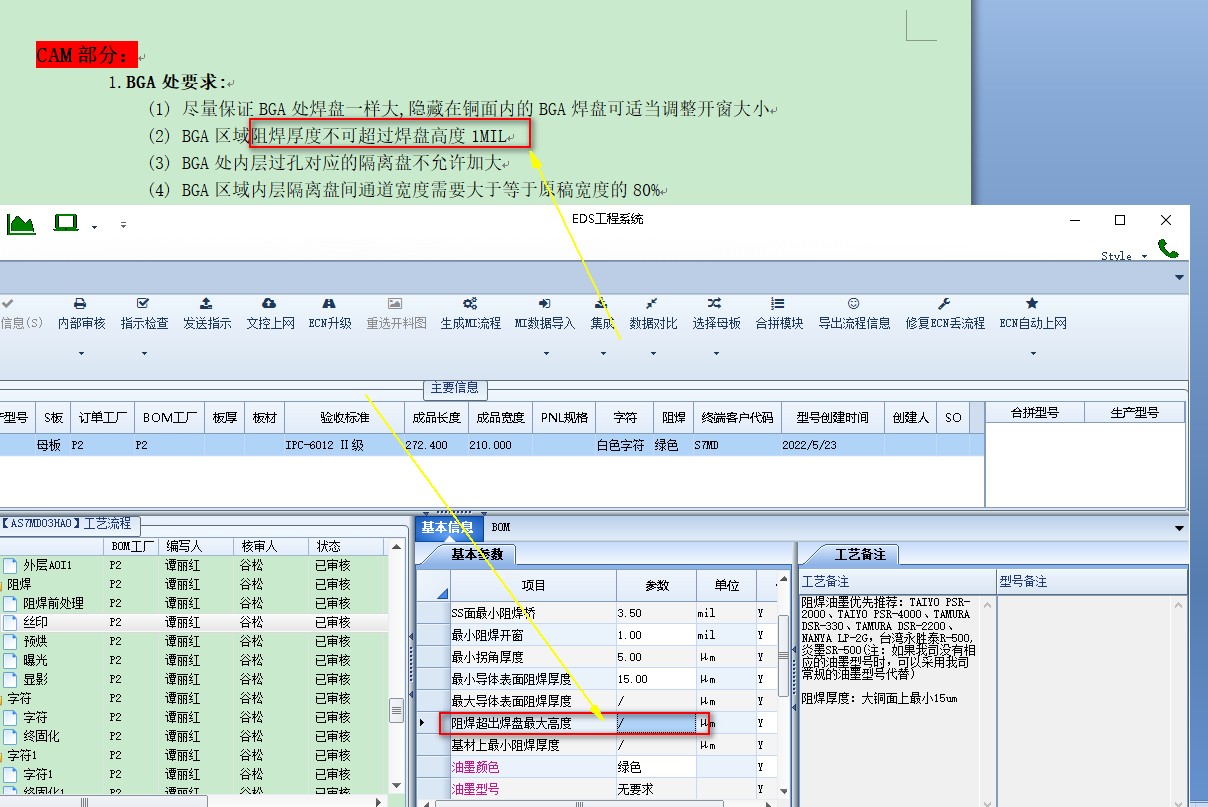Screen dimensions: 1208x807
Task: Expand the dropdown arrow under ECN自动上网
Action: click(1033, 353)
